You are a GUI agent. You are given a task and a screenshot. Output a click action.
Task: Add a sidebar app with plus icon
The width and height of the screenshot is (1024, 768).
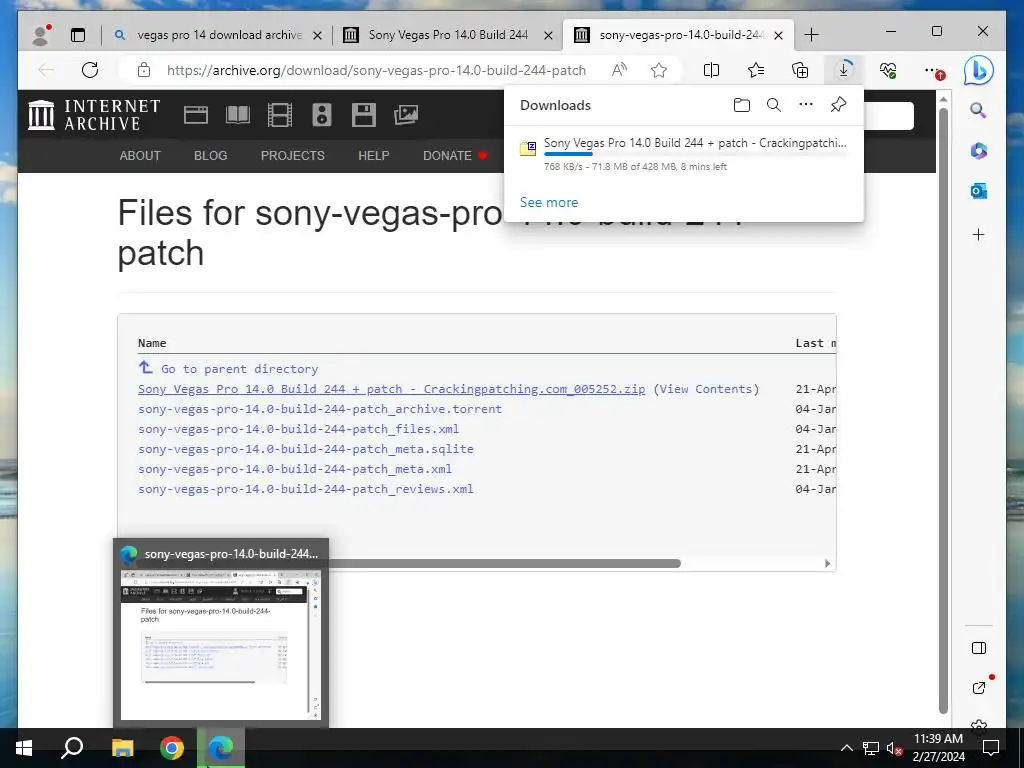pos(978,234)
